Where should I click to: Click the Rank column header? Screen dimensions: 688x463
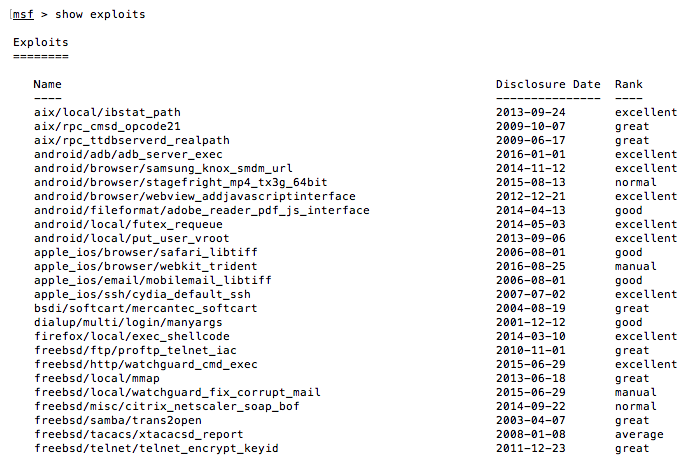click(629, 84)
